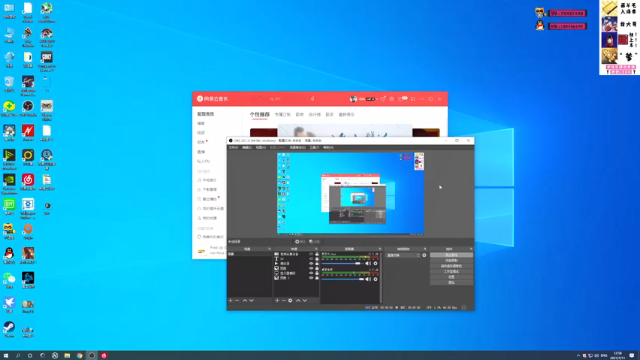Image resolution: width=640 pixels, height=360 pixels.
Task: Mute the first audio mixer channel speaker
Action: [368, 263]
